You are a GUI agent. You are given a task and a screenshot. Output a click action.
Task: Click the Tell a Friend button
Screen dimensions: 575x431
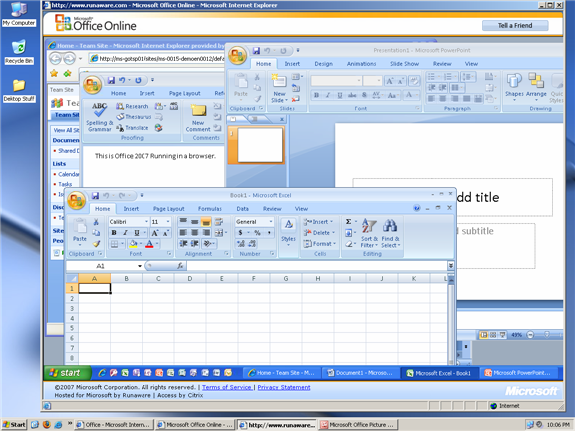click(x=515, y=25)
